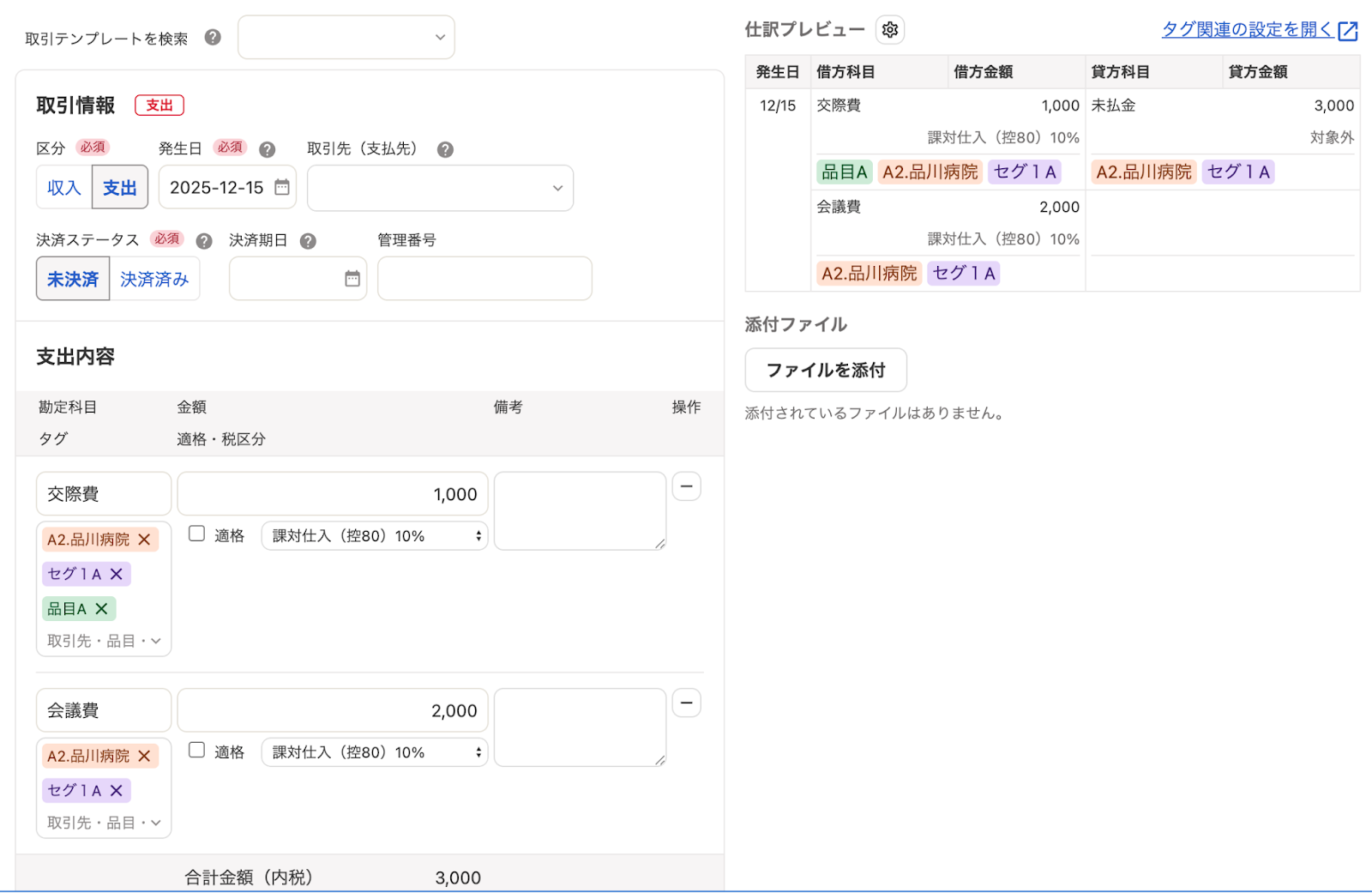Image resolution: width=1372 pixels, height=893 pixels.
Task: Remove A2.品川病院 tag from 交際費 row
Action: tap(144, 539)
